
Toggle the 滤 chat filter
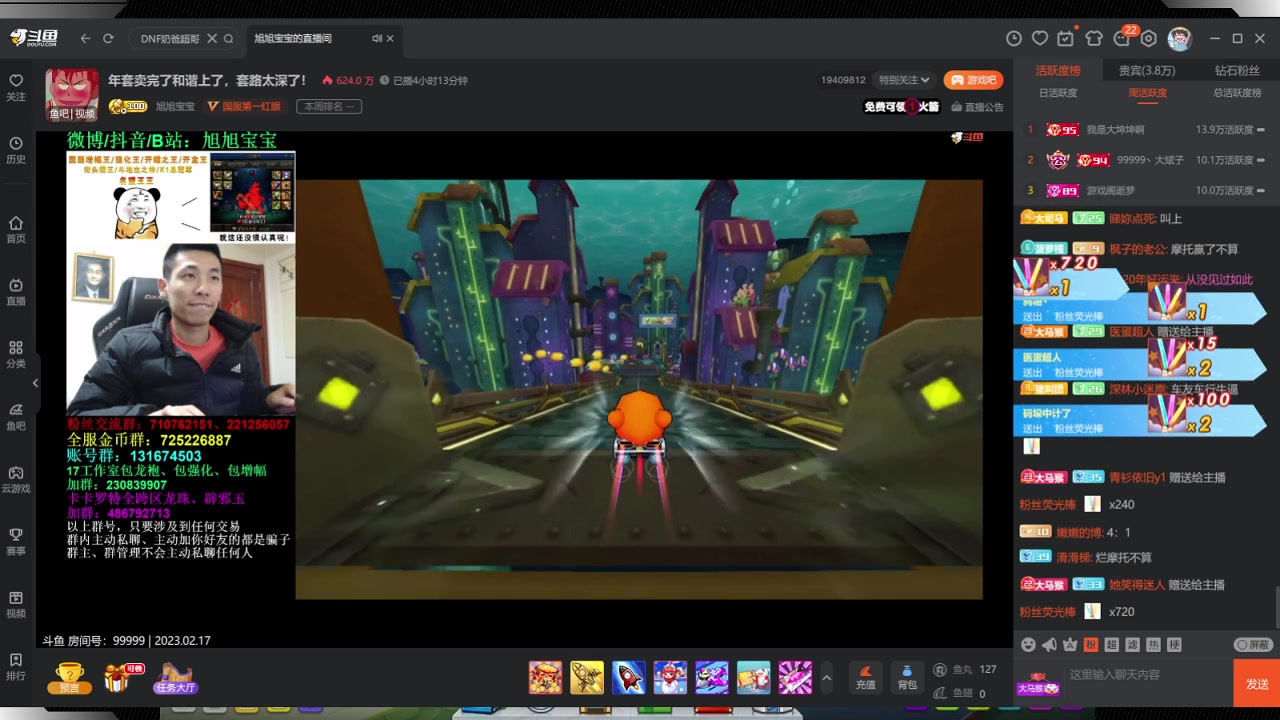(1133, 645)
